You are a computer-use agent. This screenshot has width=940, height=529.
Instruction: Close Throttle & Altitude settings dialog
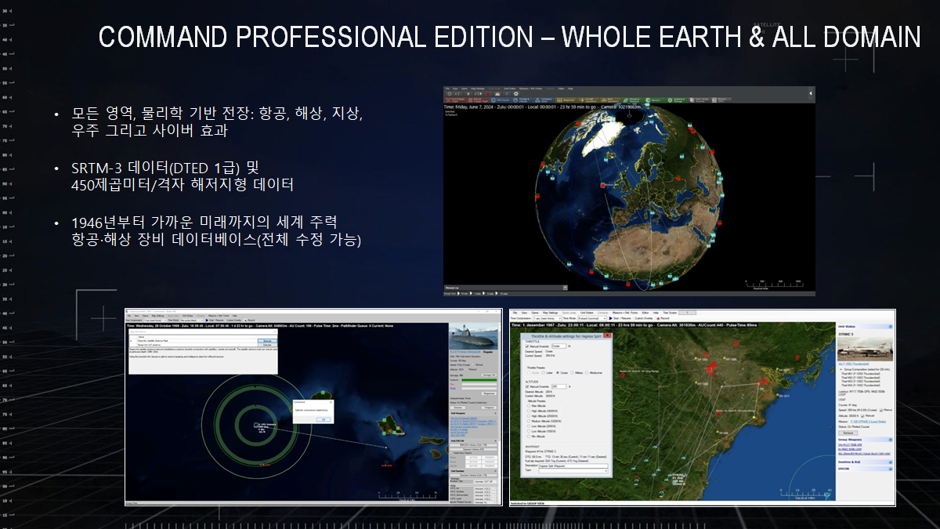607,335
